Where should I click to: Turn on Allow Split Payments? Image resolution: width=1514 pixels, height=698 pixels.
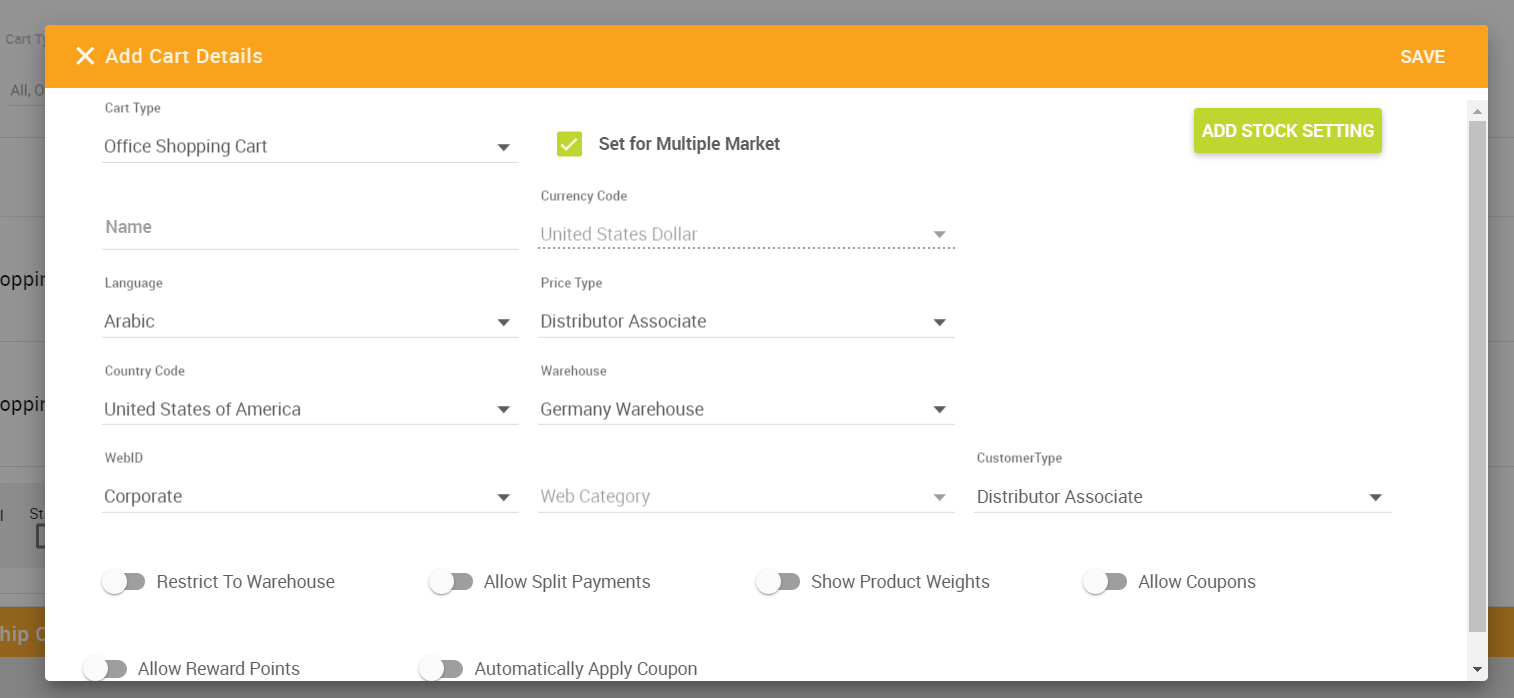tap(451, 582)
